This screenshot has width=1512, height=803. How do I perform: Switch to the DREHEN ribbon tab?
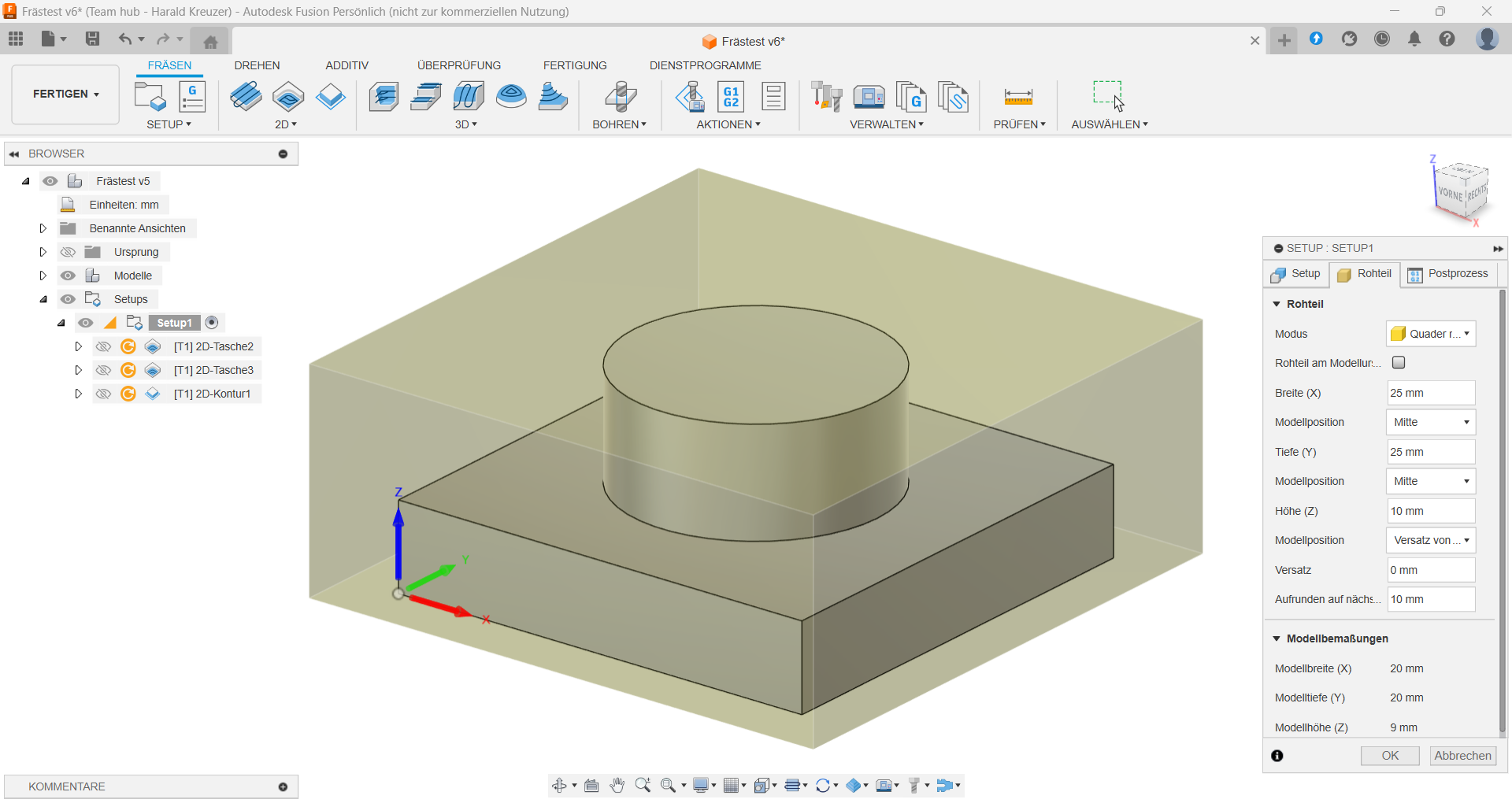[x=257, y=65]
